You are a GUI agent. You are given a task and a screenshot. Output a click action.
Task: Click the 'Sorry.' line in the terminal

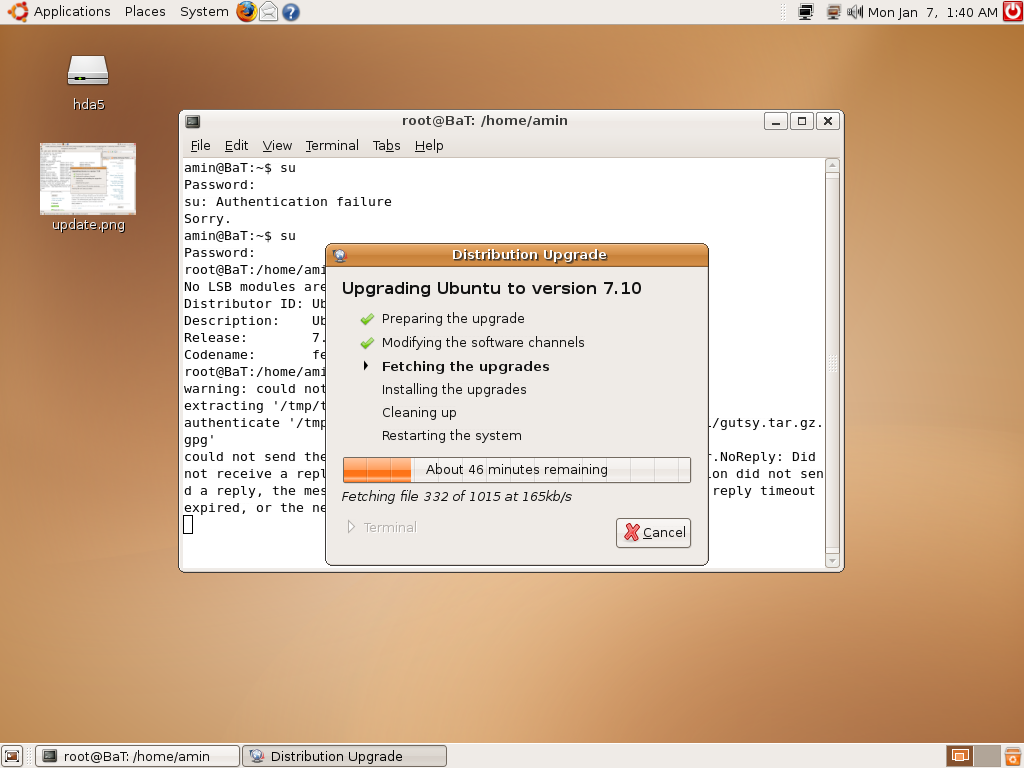point(208,219)
